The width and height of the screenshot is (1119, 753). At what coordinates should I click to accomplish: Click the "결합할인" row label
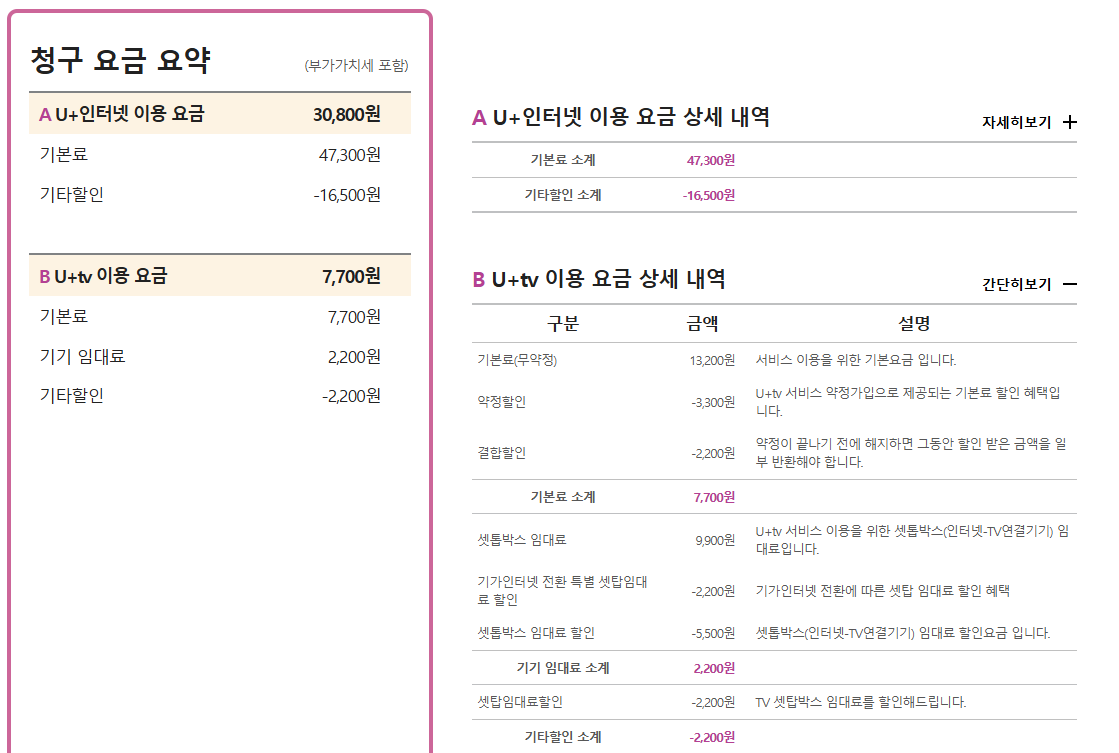click(x=502, y=453)
